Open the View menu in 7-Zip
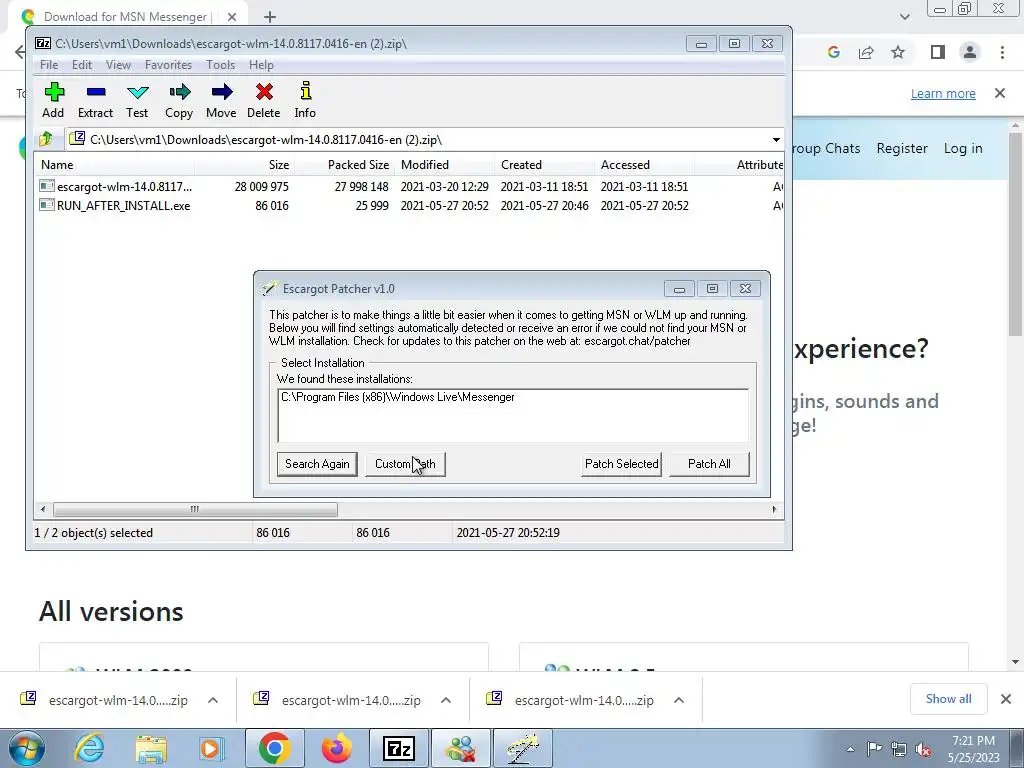 pyautogui.click(x=118, y=65)
